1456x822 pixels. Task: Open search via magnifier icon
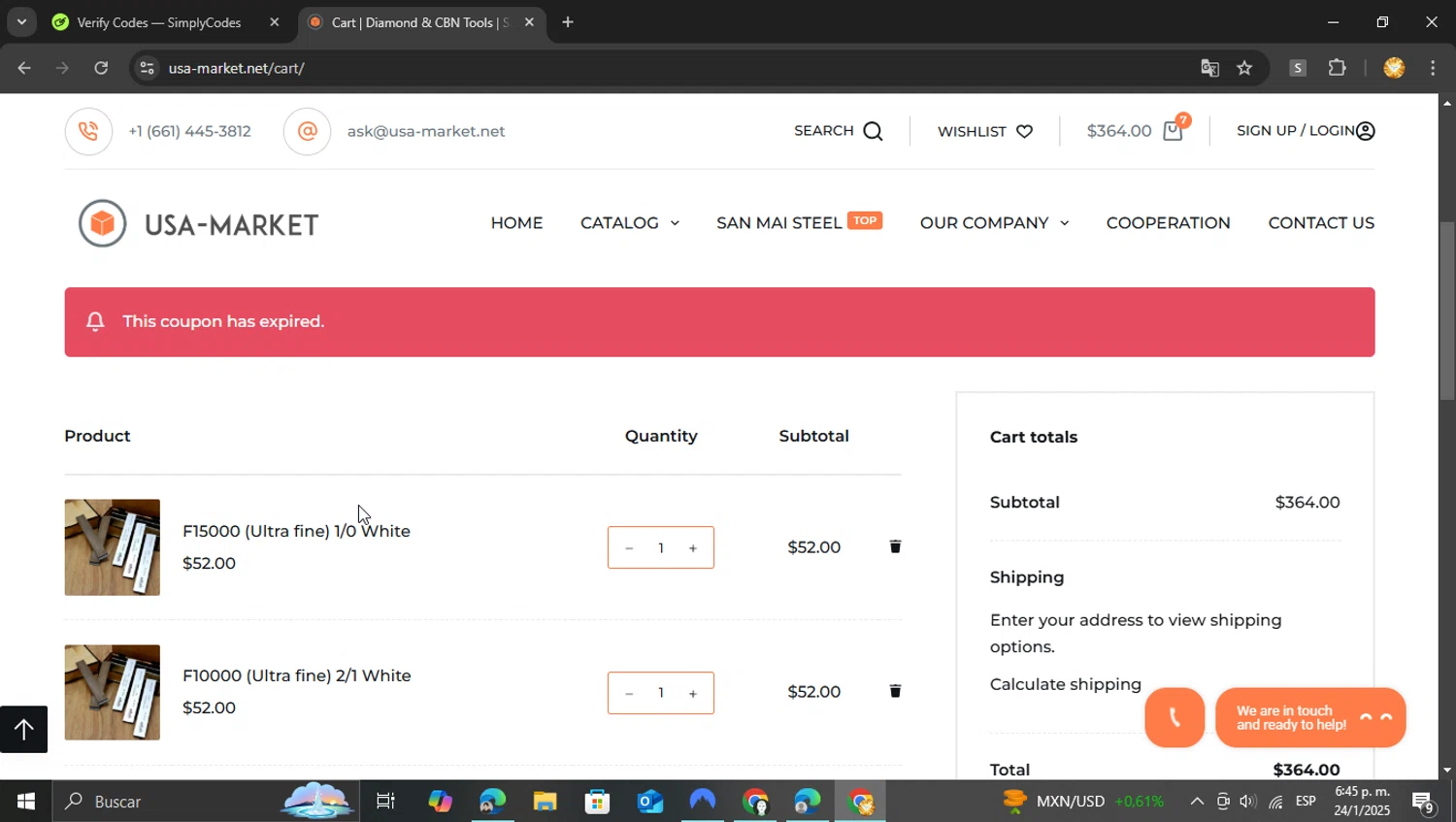[874, 131]
